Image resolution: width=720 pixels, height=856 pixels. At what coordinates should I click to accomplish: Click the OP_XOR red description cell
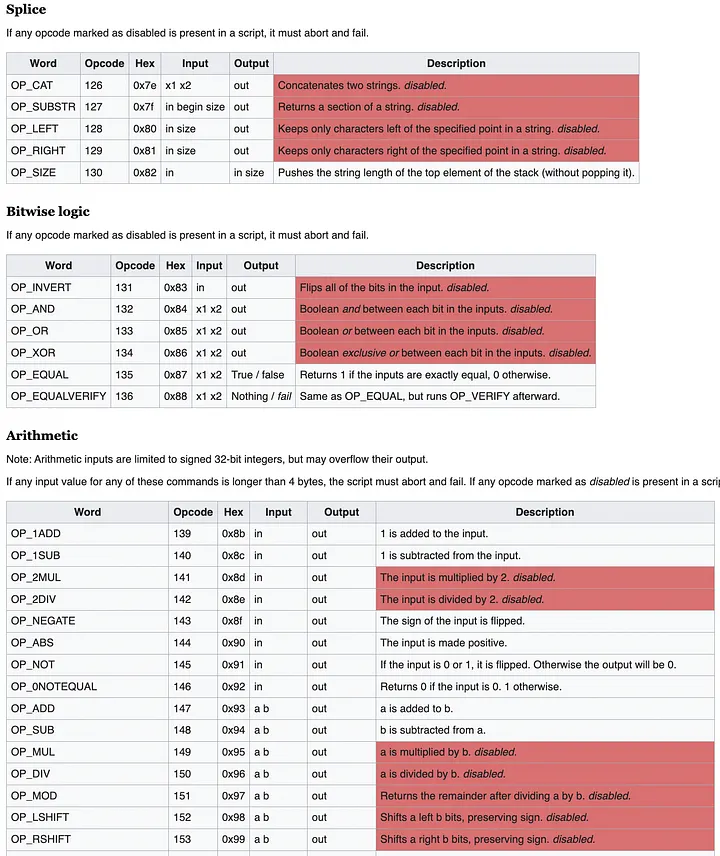[x=445, y=353]
